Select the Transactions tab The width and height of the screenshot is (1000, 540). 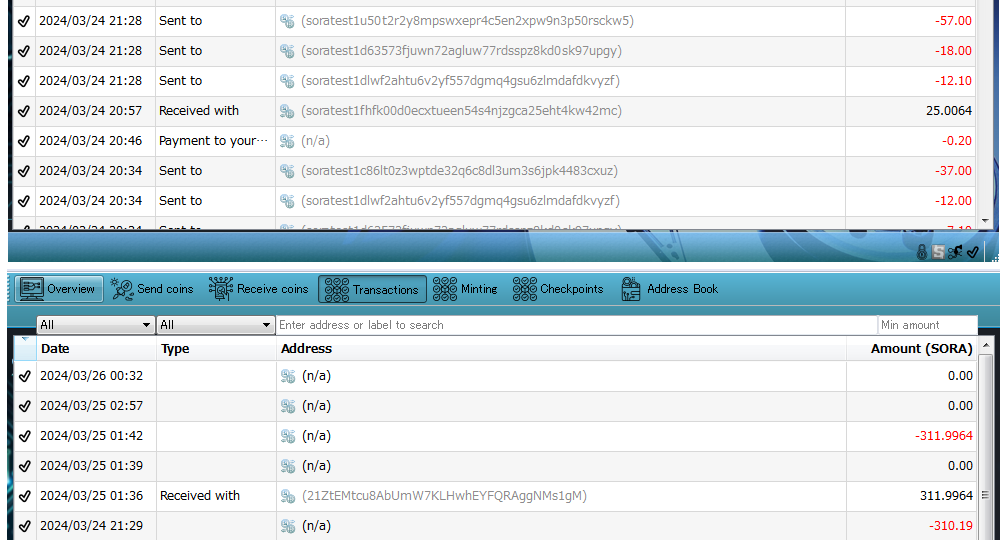(372, 289)
